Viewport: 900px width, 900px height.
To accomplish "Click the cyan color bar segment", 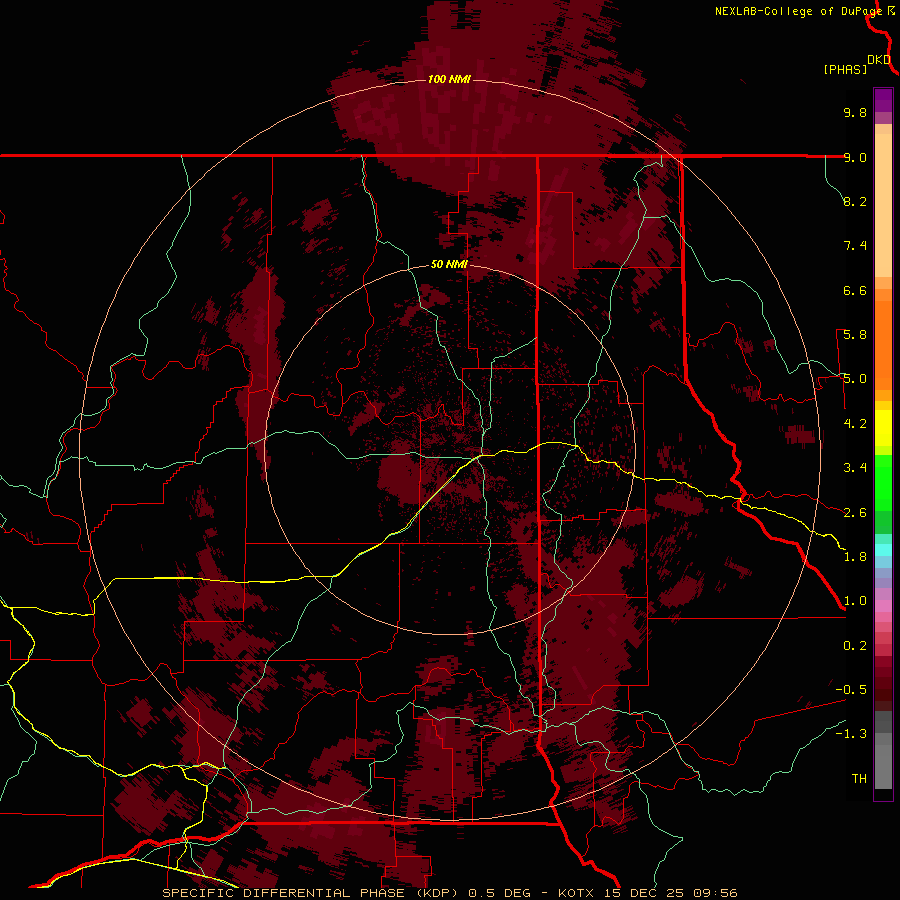I will point(883,550).
